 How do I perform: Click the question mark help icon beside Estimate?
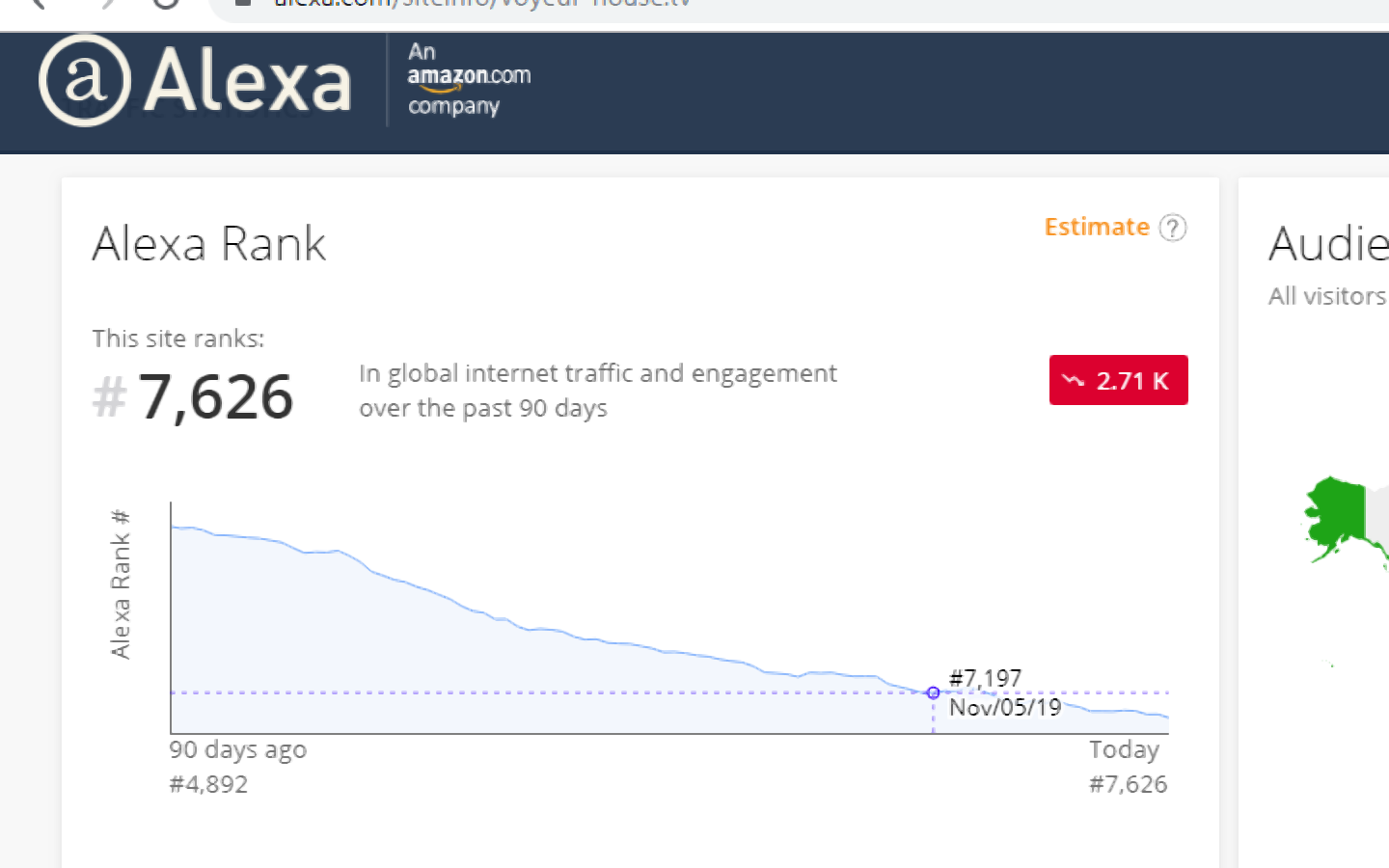[x=1172, y=228]
